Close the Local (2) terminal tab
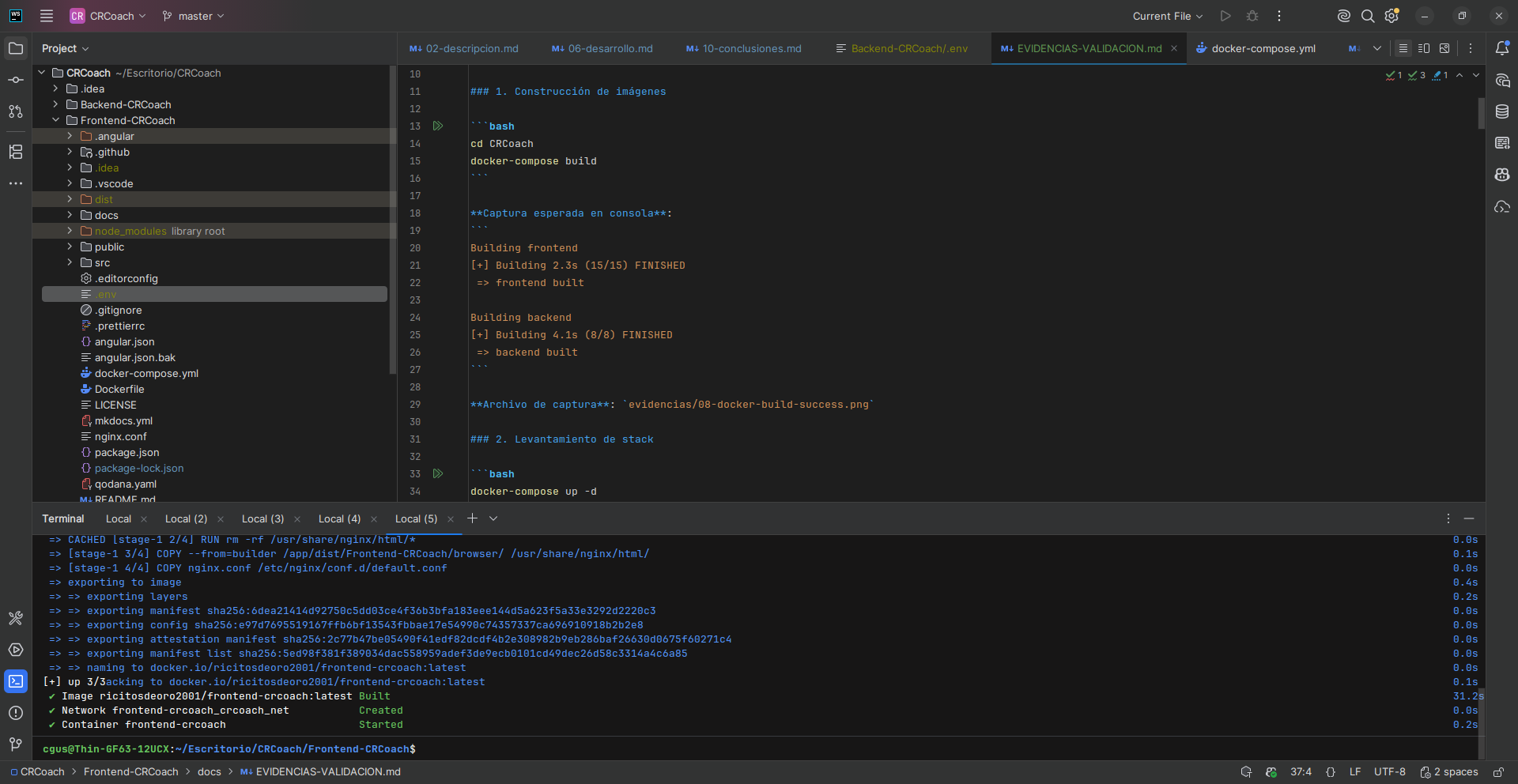The image size is (1518, 784). [221, 519]
